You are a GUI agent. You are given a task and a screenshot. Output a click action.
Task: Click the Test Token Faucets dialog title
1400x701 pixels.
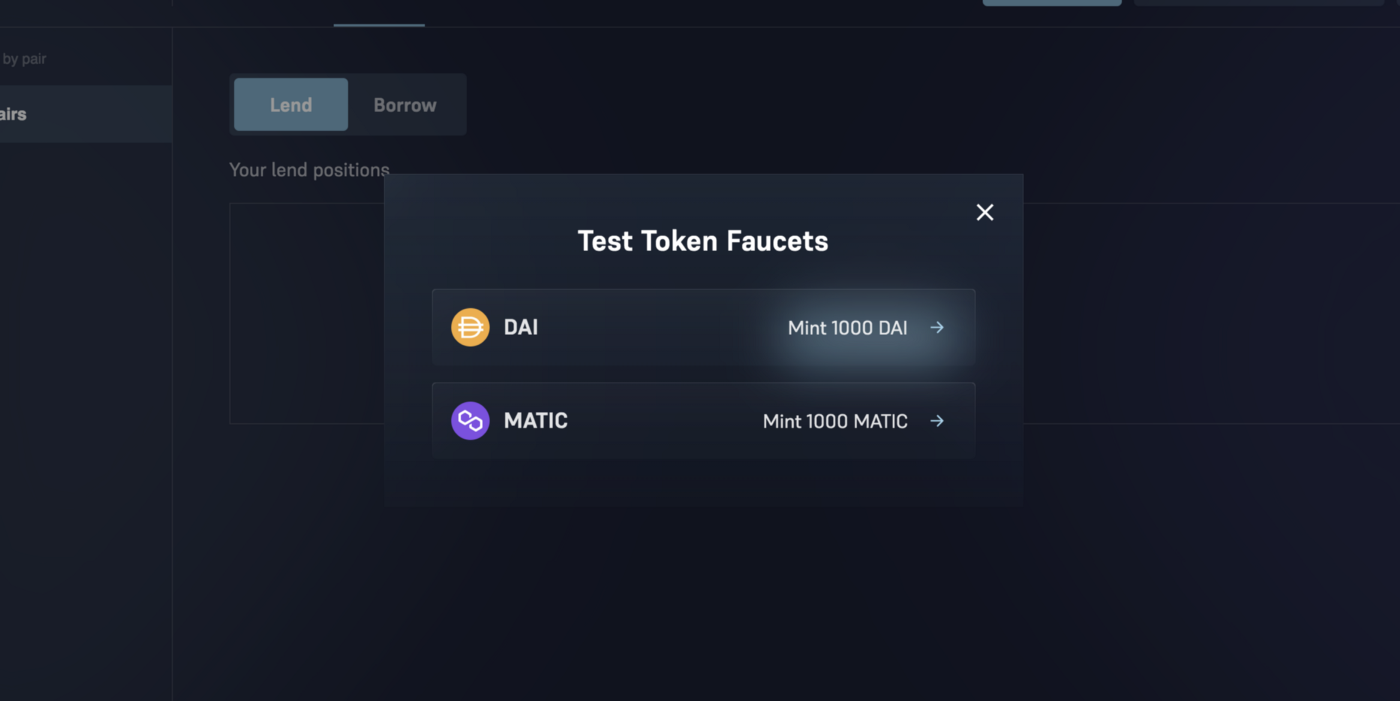pos(703,241)
